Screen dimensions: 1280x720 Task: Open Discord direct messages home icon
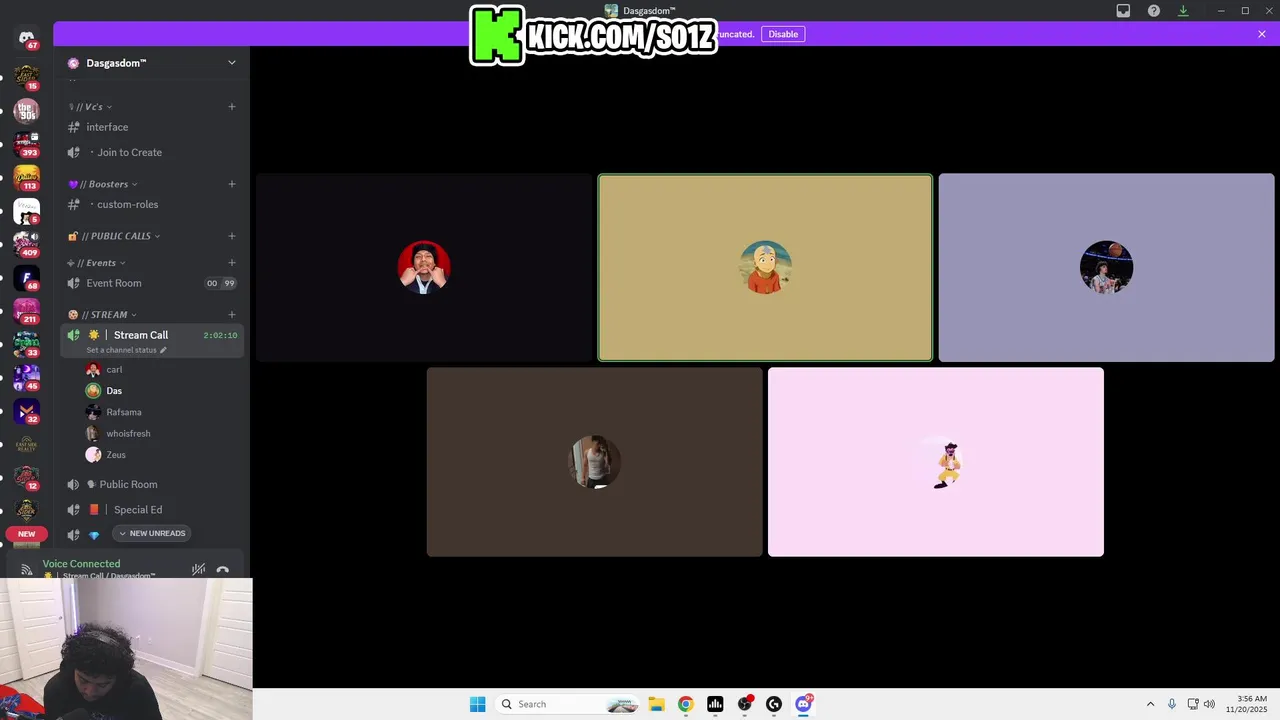[x=27, y=38]
